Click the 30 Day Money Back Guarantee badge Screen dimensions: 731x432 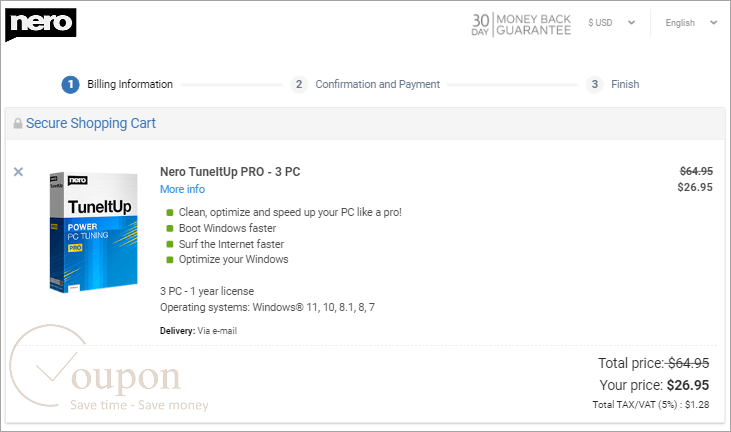tap(521, 25)
